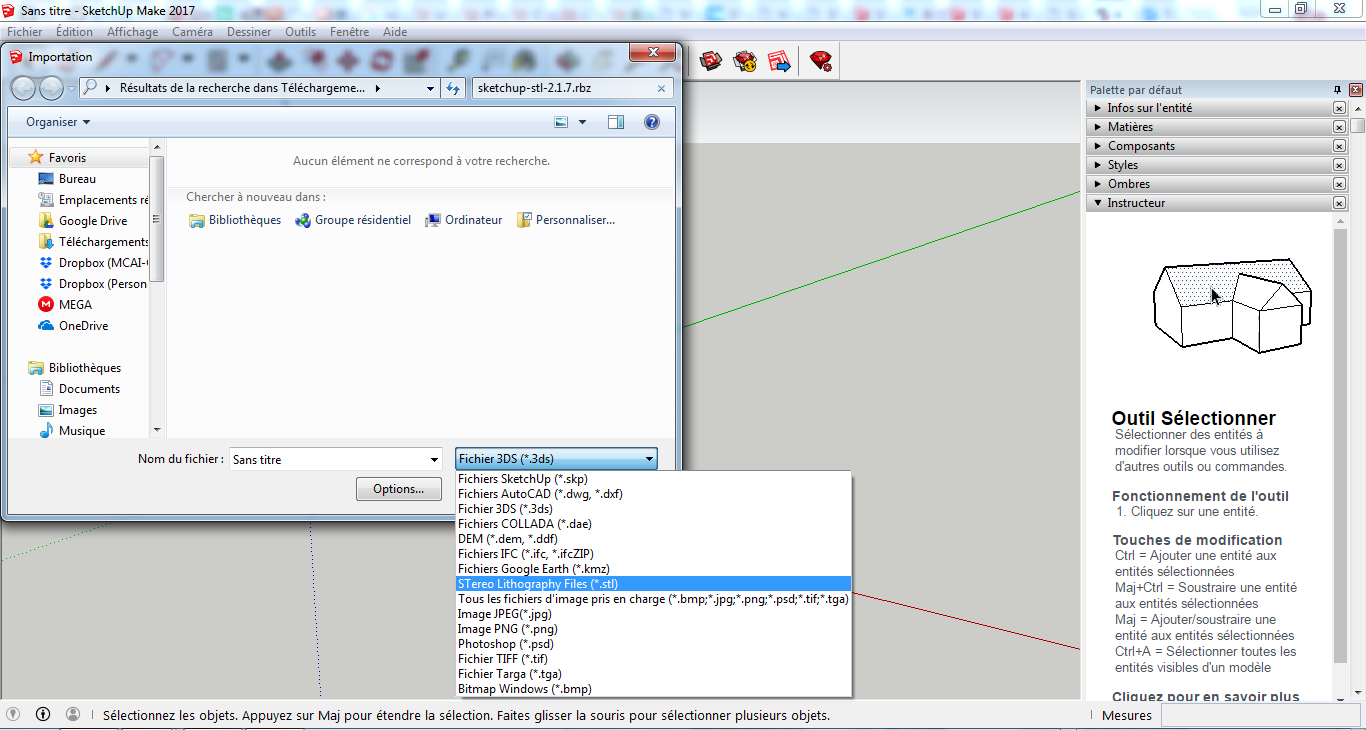The height and width of the screenshot is (730, 1366).
Task: Open the Caméra menu
Action: pos(192,32)
